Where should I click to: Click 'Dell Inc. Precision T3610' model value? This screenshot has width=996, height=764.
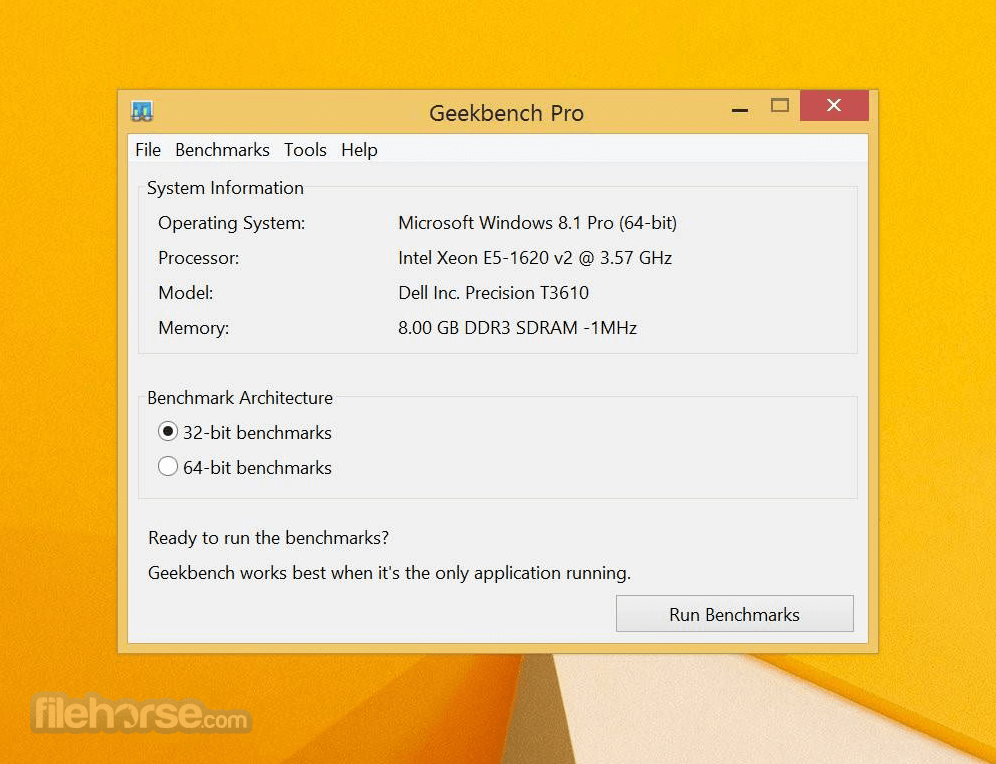point(494,293)
